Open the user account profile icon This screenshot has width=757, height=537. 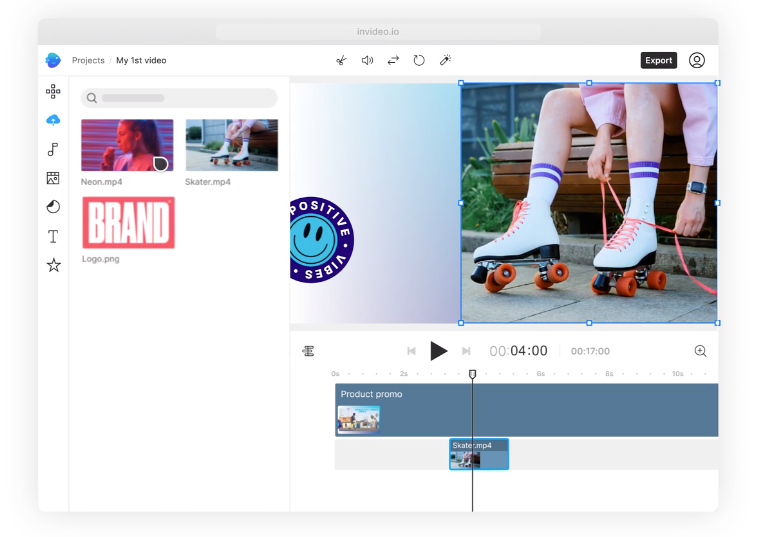coord(697,60)
